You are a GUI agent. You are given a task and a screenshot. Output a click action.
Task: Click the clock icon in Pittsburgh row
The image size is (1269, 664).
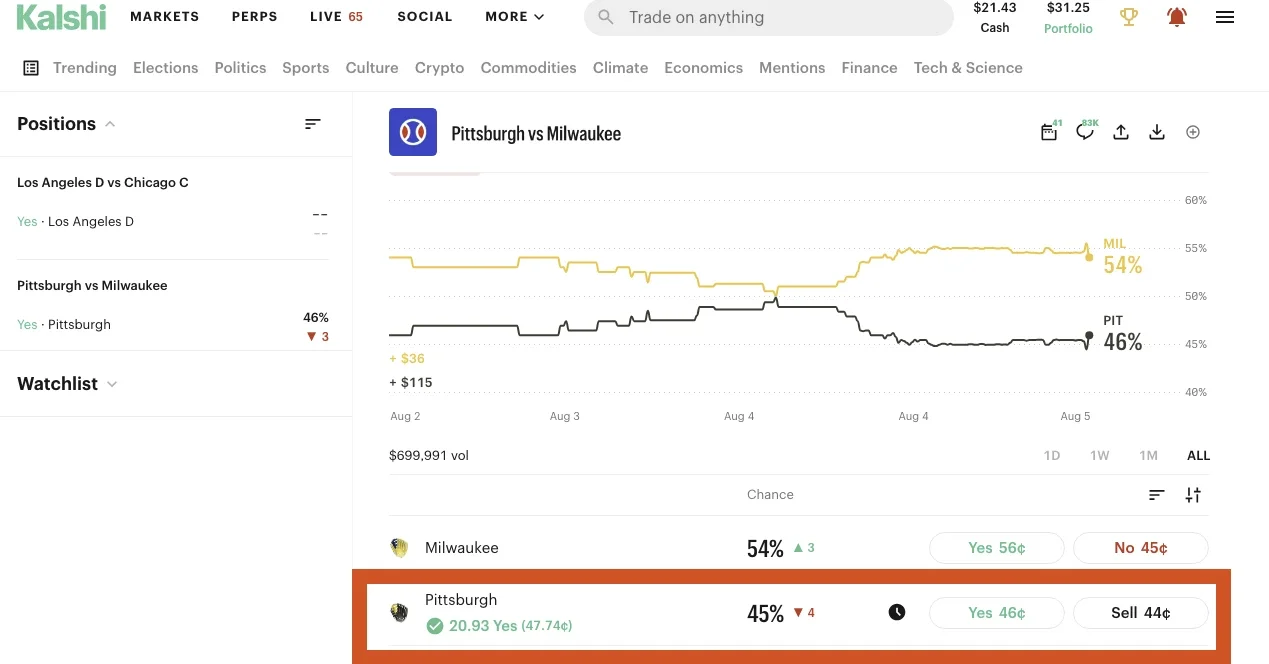coord(897,612)
